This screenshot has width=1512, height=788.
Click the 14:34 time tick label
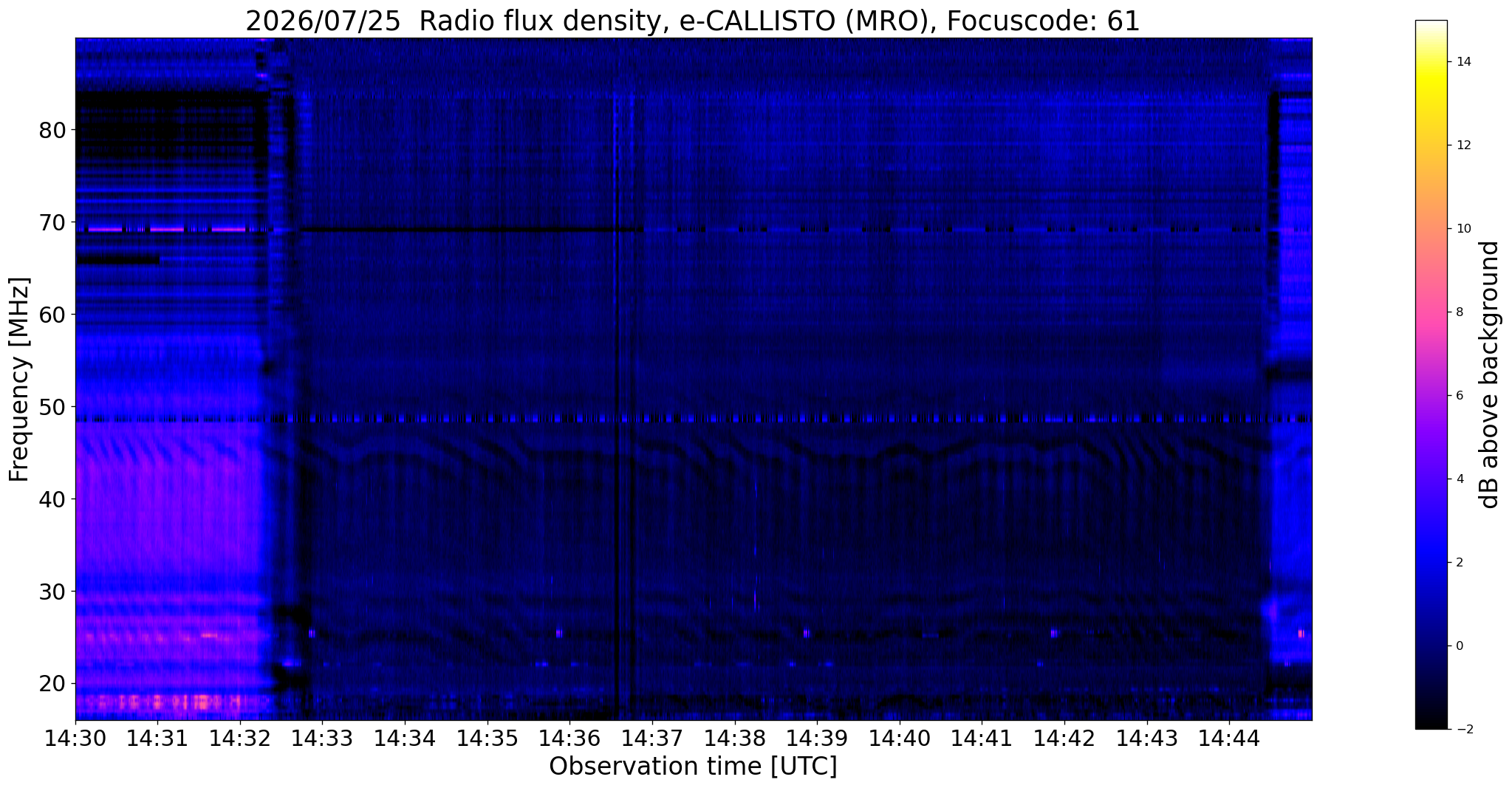[x=405, y=737]
